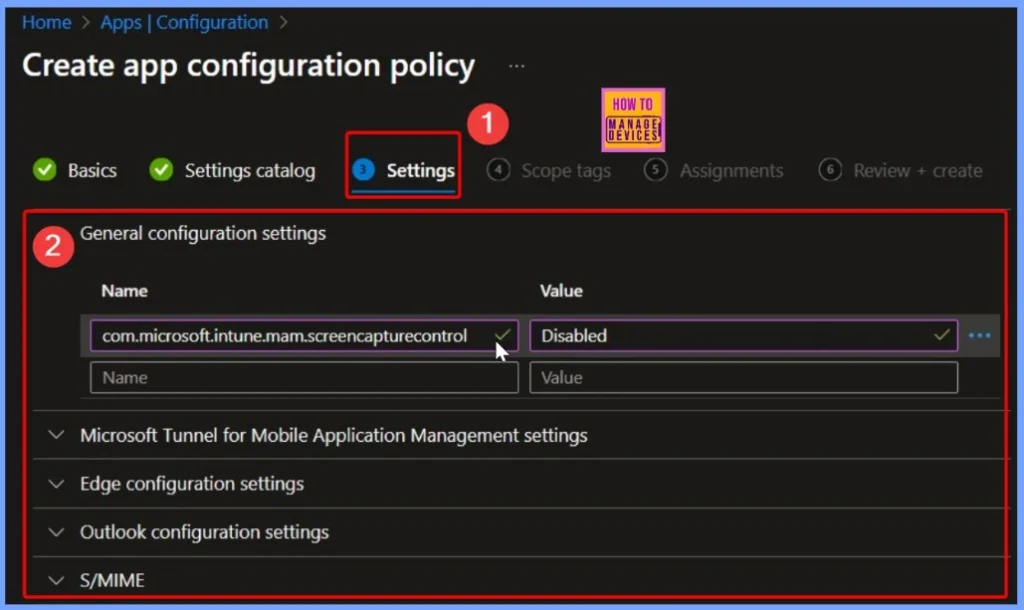
Task: Expand Outlook configuration settings section
Action: (x=204, y=532)
